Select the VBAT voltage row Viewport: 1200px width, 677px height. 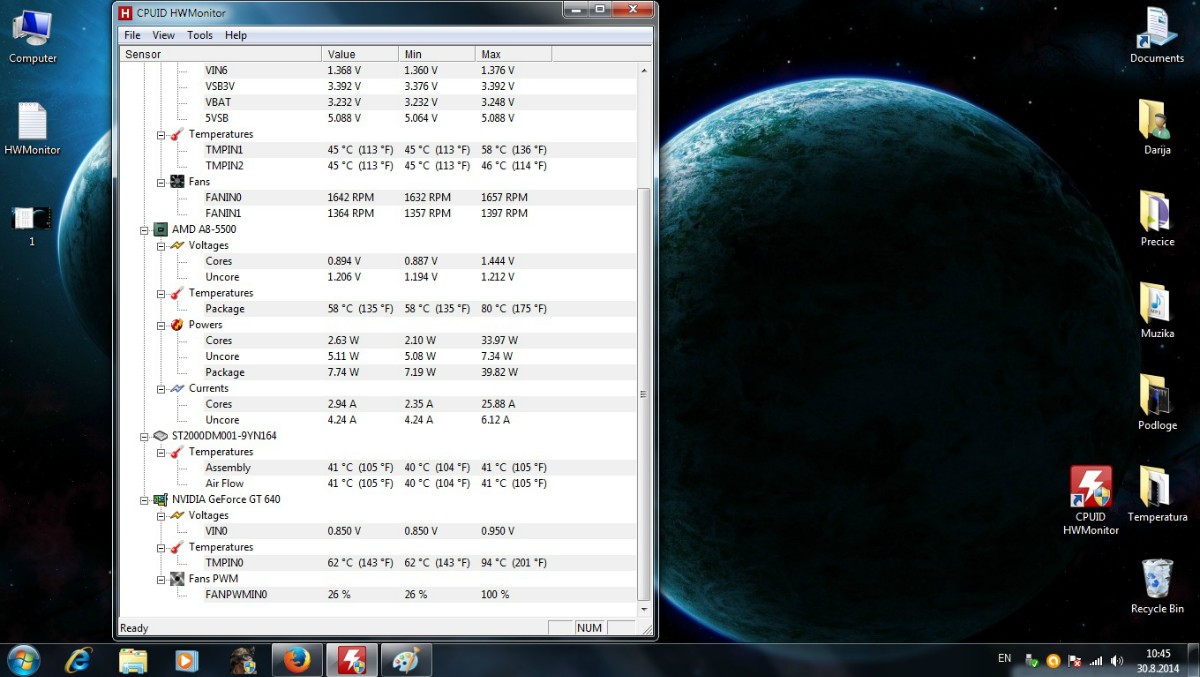(377, 102)
